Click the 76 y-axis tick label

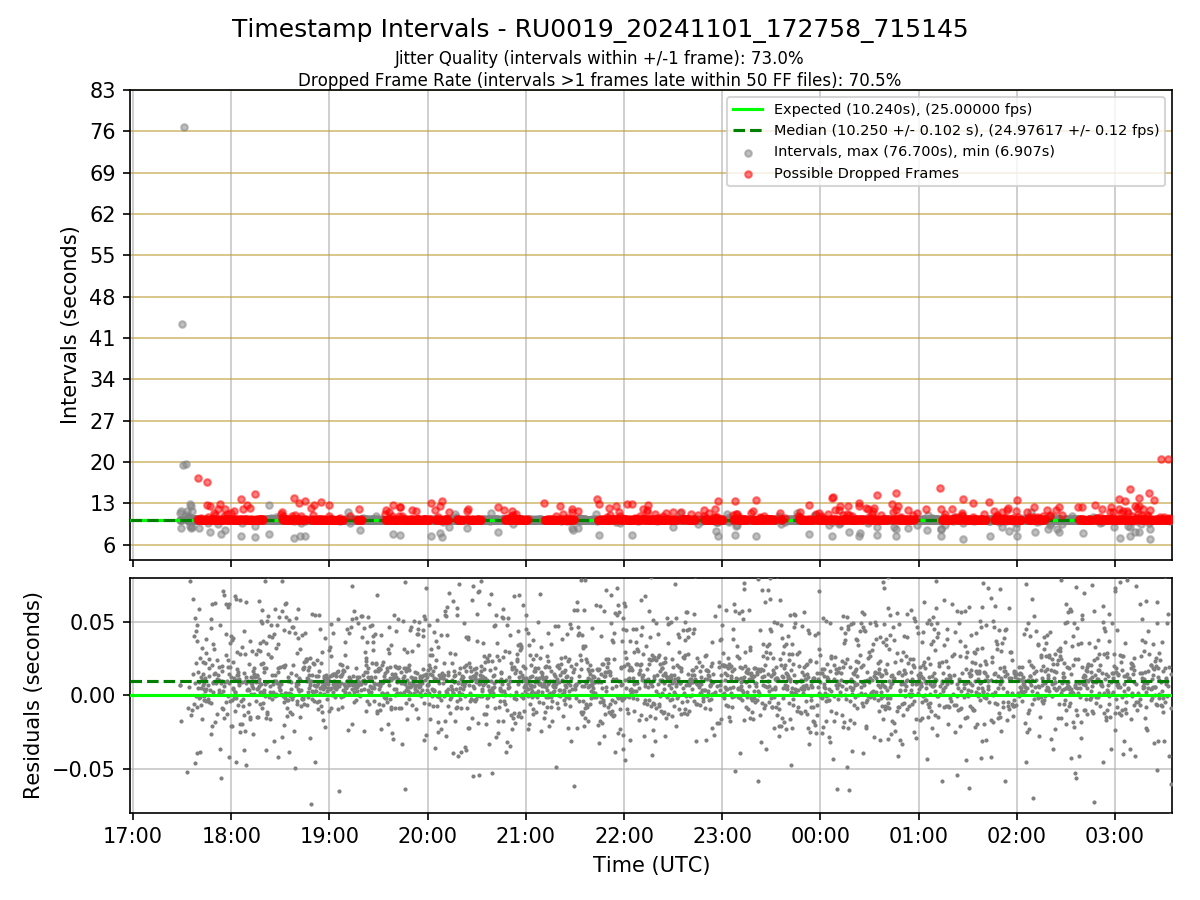coord(105,132)
